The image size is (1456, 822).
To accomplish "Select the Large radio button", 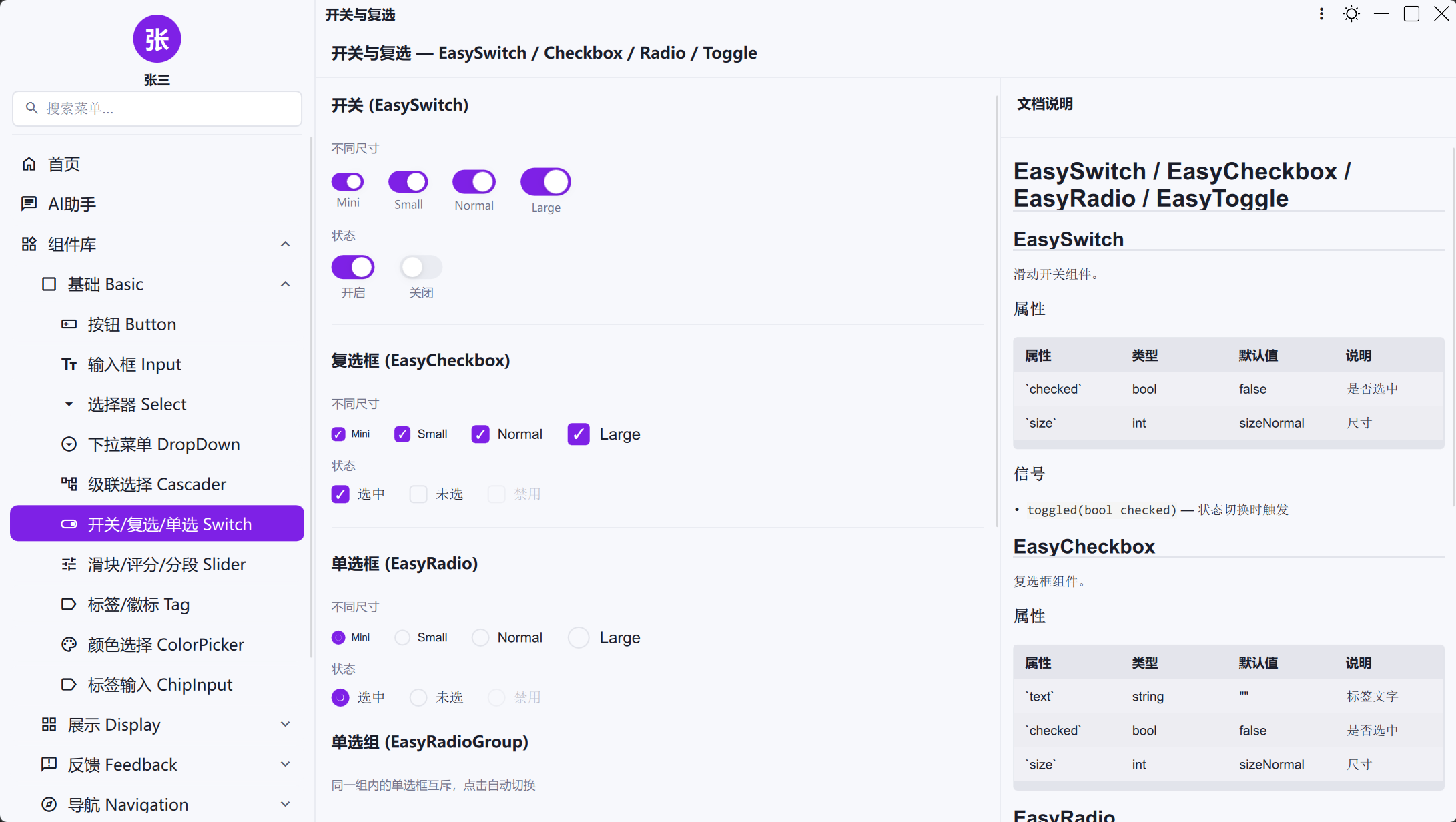I will (579, 638).
